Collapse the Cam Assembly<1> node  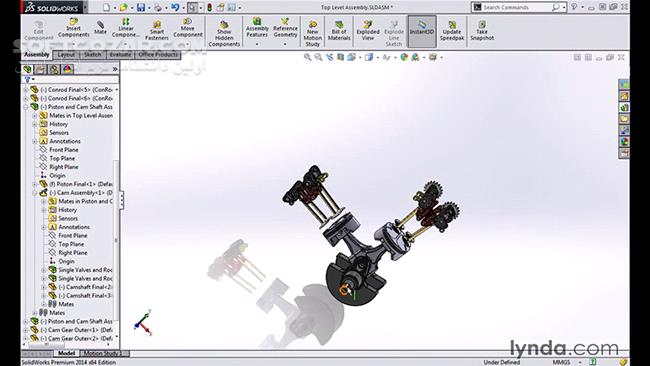35,193
